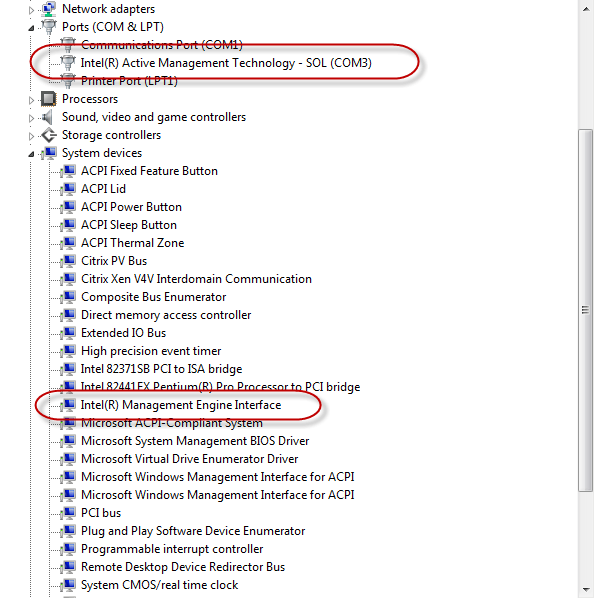Click the scrollbar up arrow
The height and width of the screenshot is (598, 594).
pyautogui.click(x=586, y=8)
